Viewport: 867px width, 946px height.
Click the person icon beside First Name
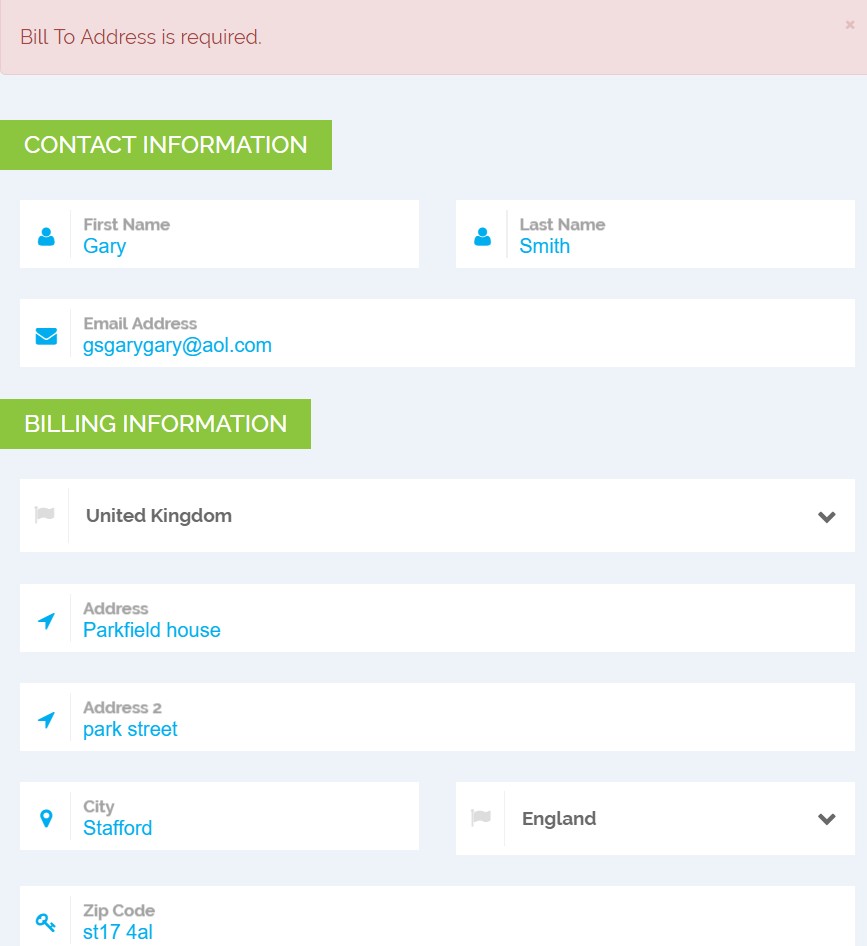point(46,237)
